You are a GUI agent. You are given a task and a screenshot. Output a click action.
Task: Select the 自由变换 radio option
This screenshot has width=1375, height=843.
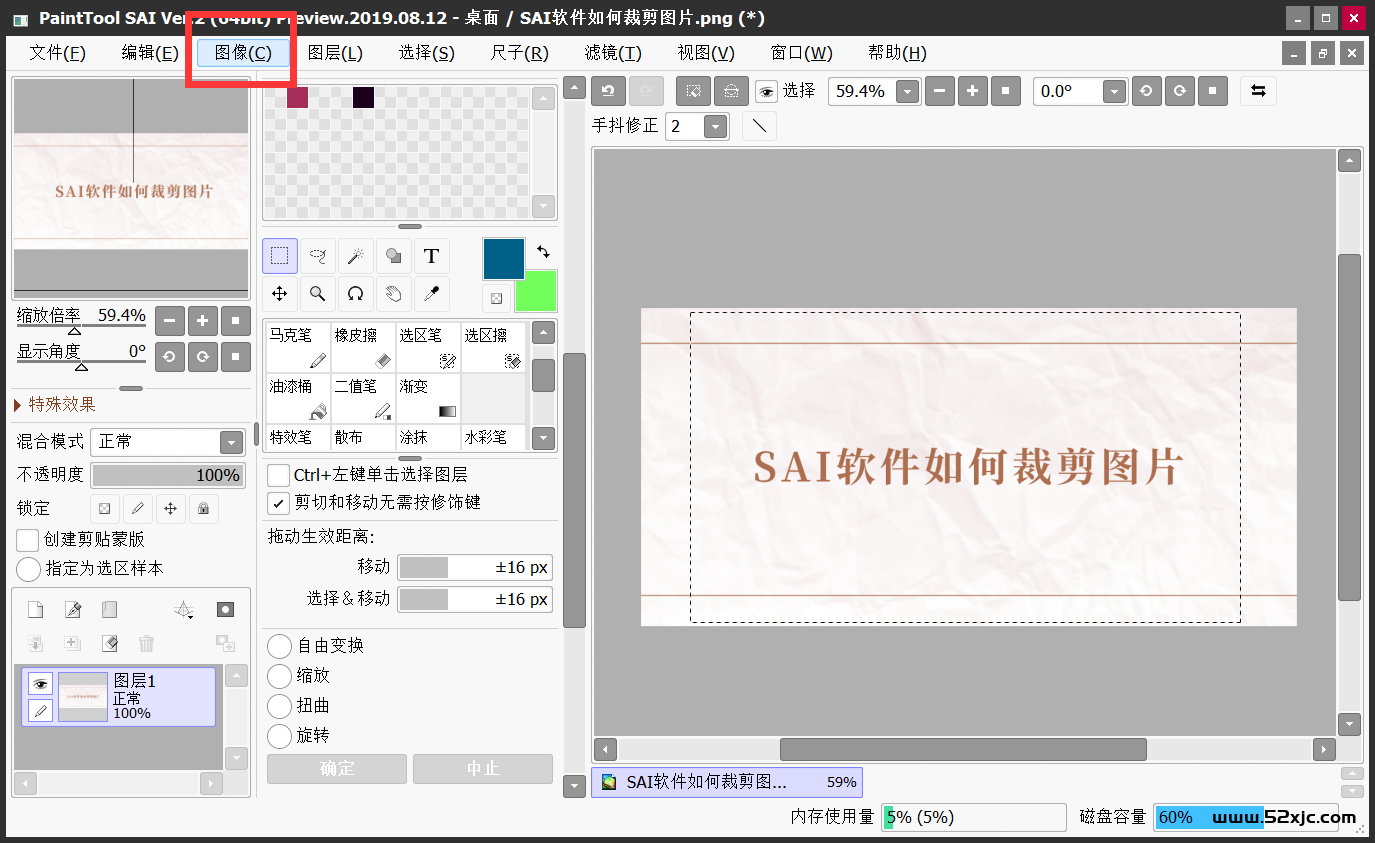280,646
